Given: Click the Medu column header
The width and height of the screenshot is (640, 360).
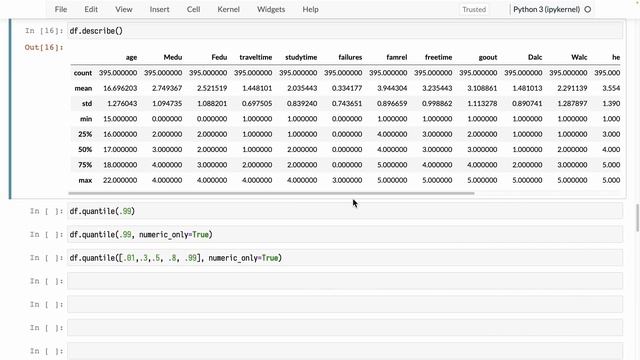Looking at the screenshot, I should (173, 58).
